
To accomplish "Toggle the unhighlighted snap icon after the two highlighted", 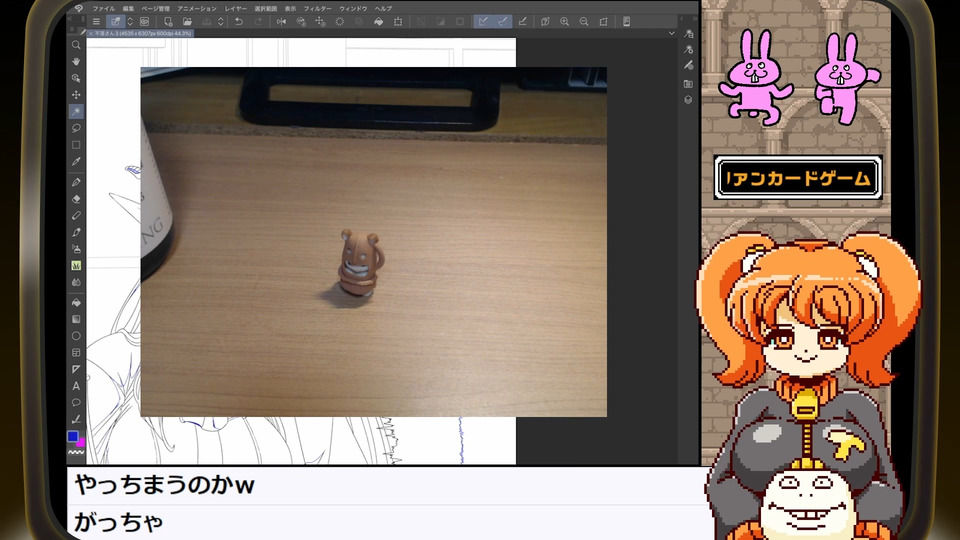I will click(x=522, y=21).
